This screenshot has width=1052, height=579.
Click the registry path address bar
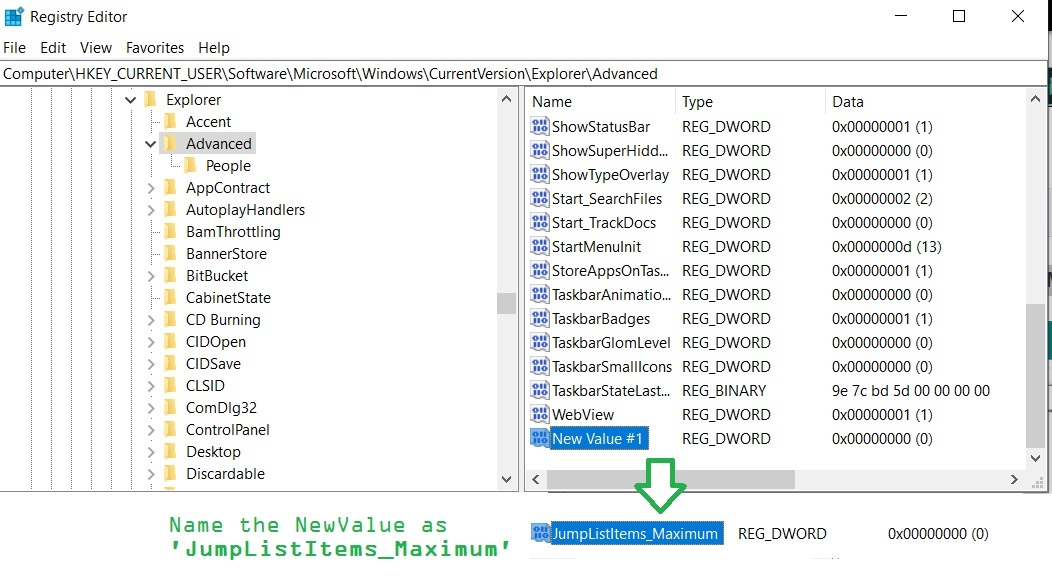tap(523, 73)
